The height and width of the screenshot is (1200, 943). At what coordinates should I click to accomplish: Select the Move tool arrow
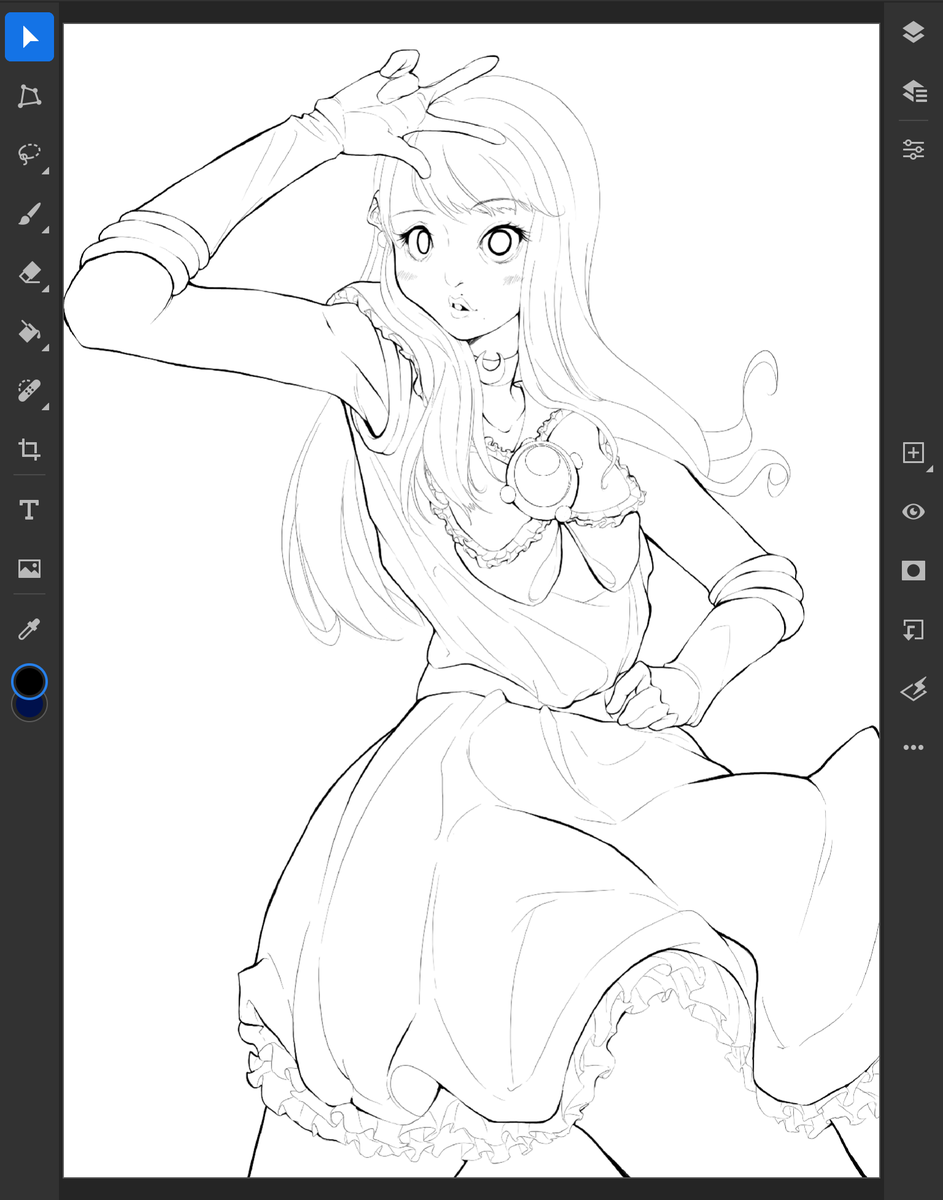(x=29, y=38)
